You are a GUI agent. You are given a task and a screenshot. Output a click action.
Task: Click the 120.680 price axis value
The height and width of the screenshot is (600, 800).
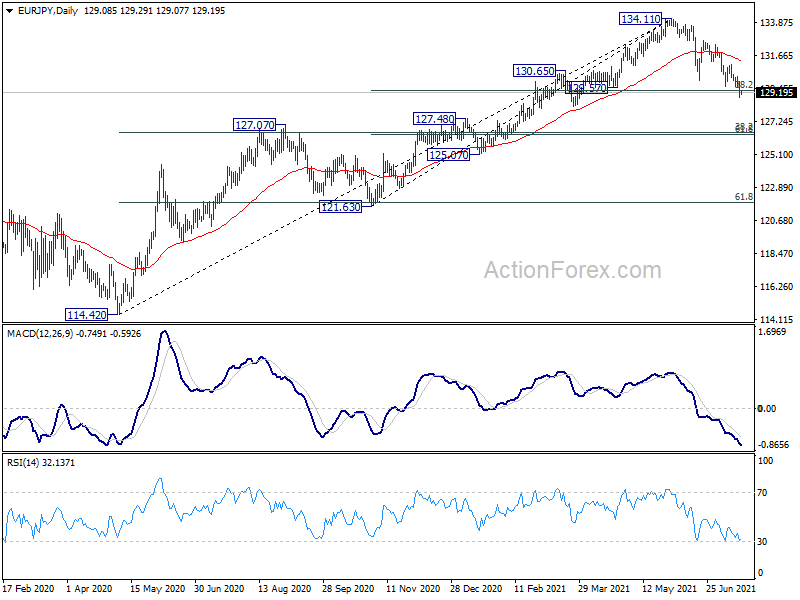coord(777,220)
